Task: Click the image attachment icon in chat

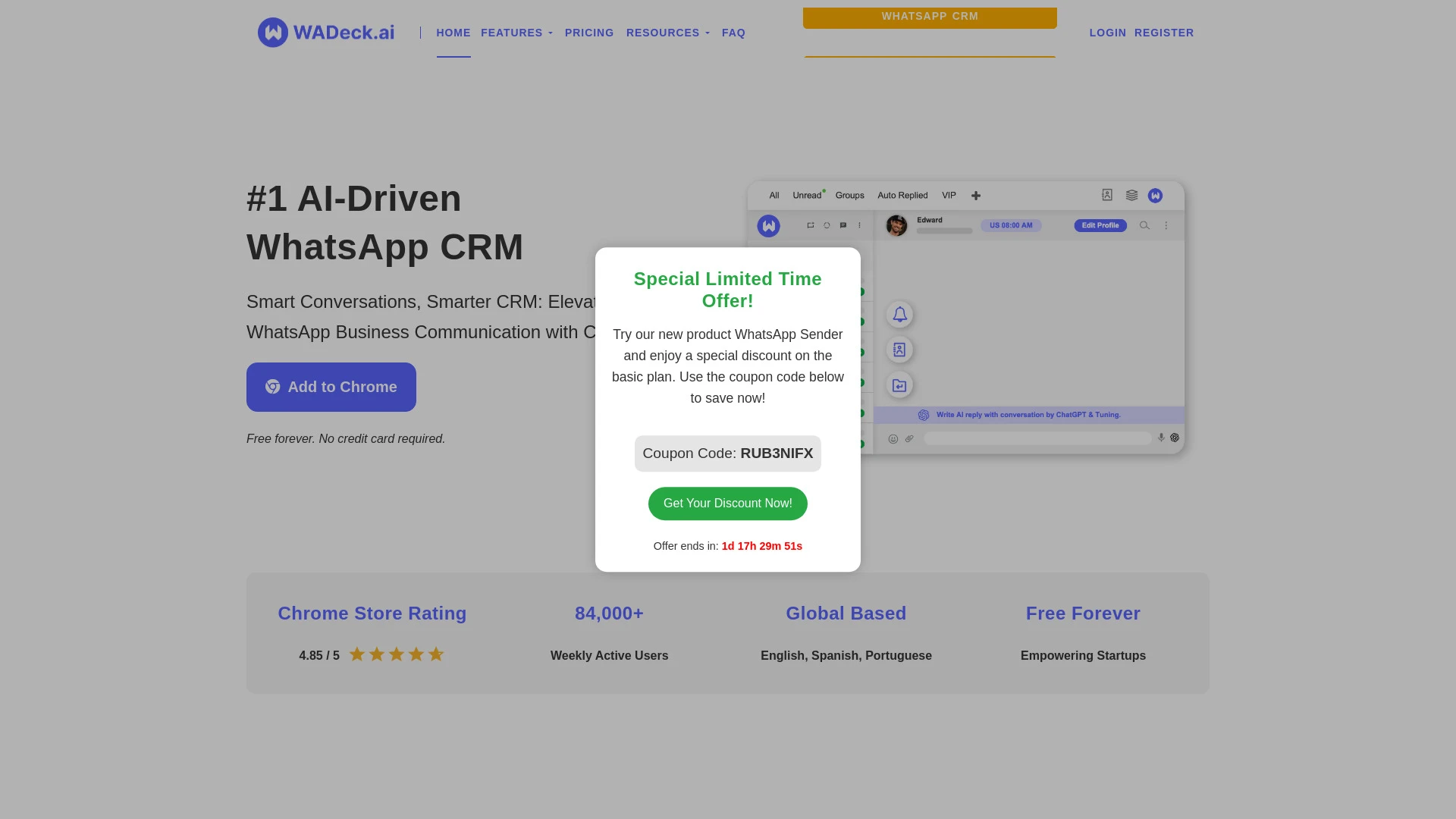Action: point(909,437)
